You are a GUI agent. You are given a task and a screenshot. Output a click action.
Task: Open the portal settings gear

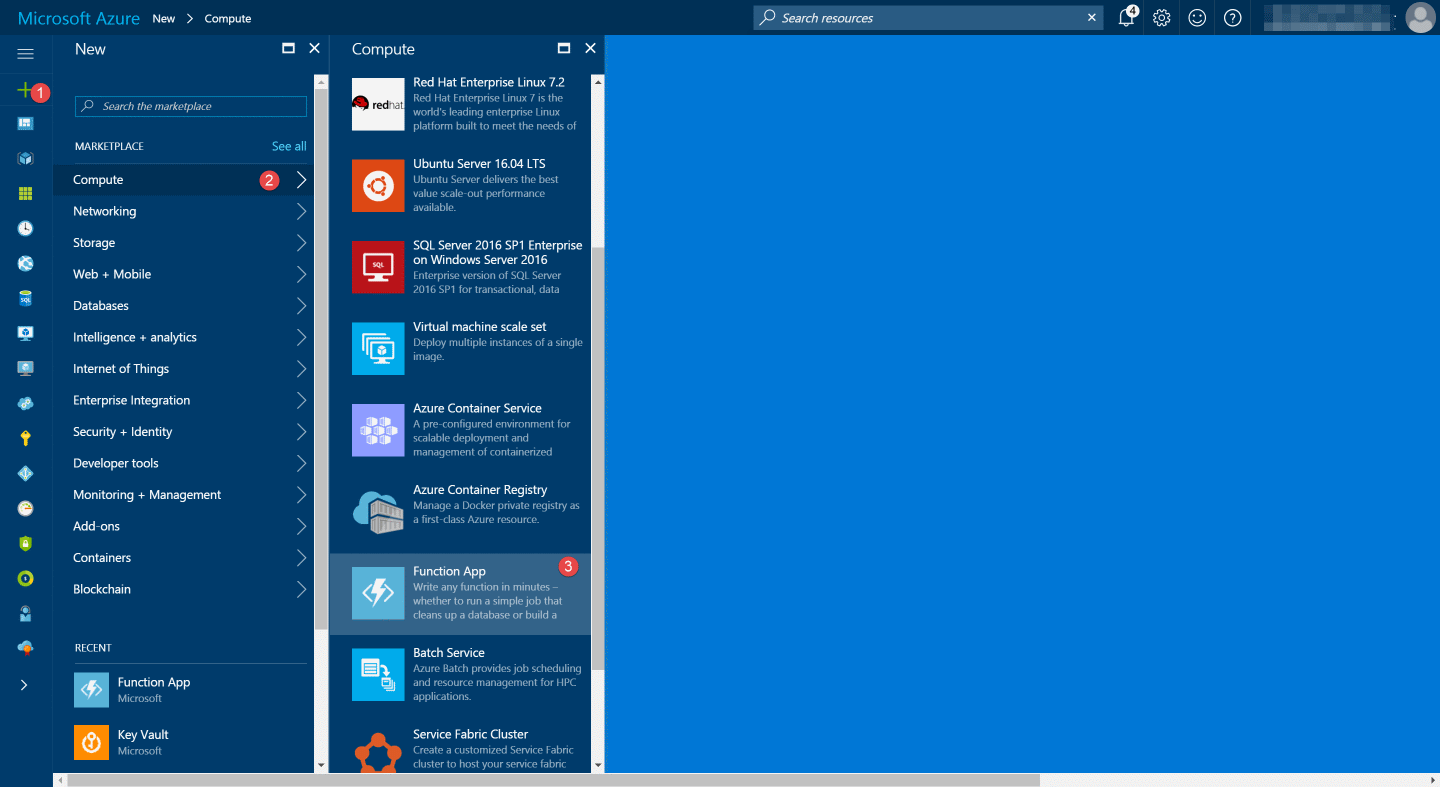tap(1161, 17)
